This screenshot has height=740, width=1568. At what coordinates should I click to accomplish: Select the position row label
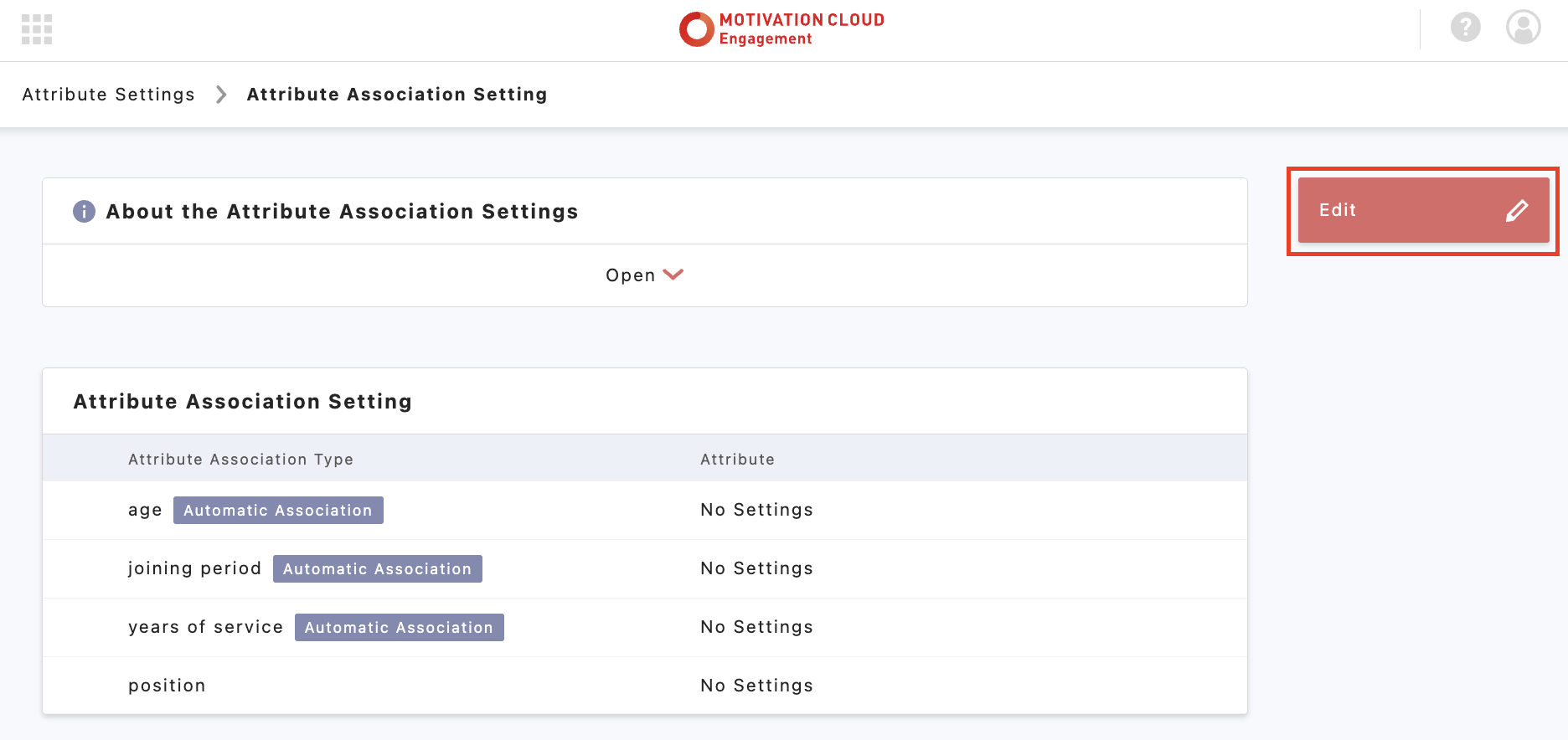pyautogui.click(x=167, y=686)
